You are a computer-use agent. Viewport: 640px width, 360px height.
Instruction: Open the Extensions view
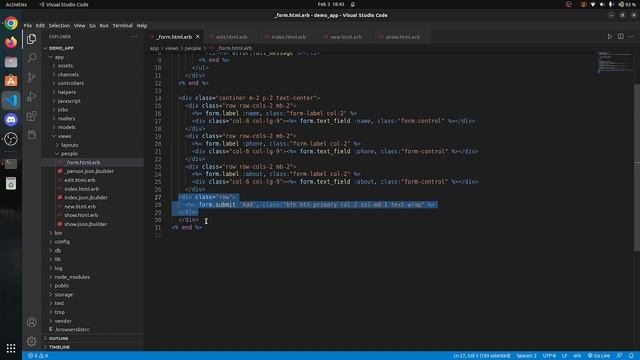(31, 116)
